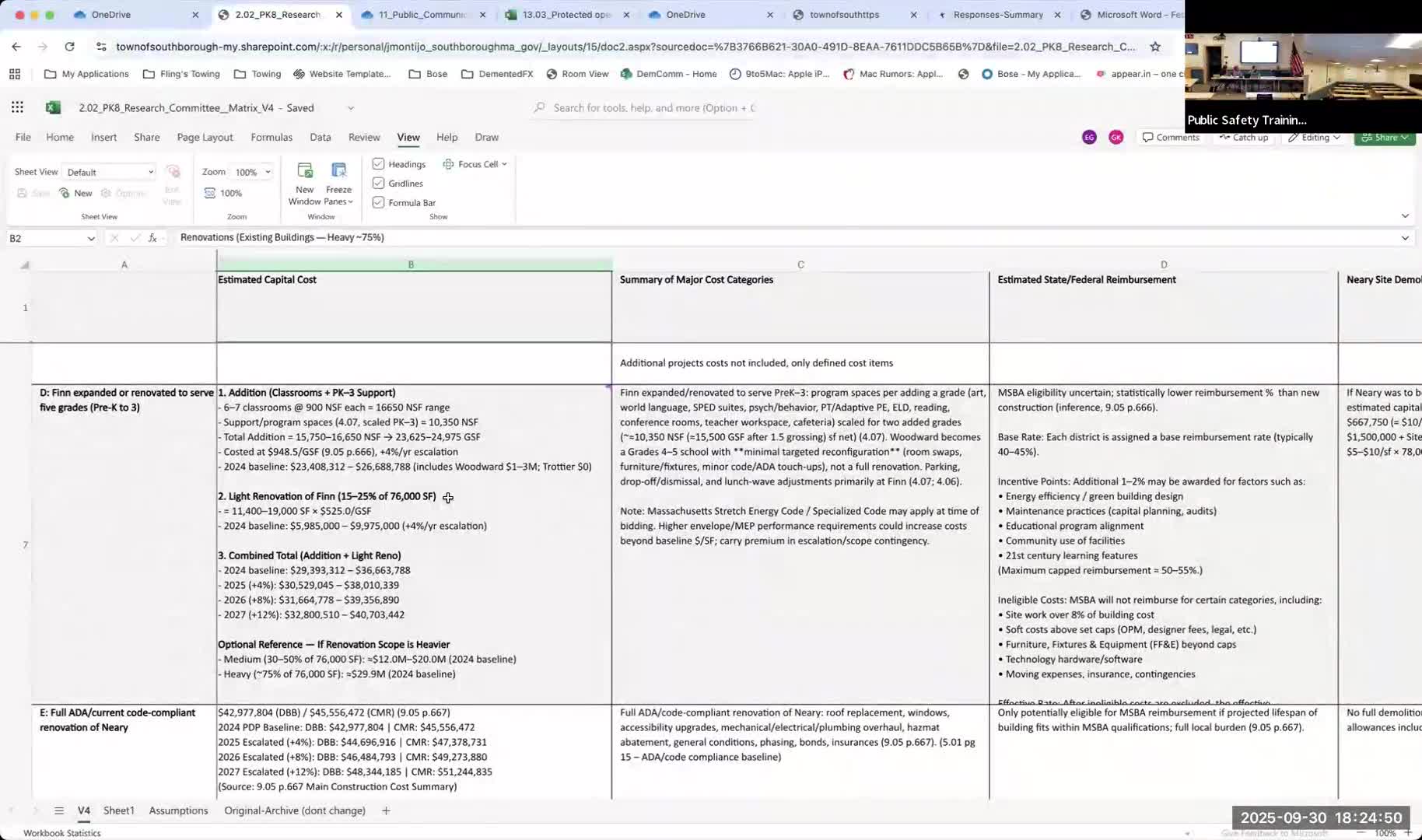Viewport: 1422px width, 840px height.
Task: Toggle the Gridlines checkbox
Action: pyautogui.click(x=378, y=184)
